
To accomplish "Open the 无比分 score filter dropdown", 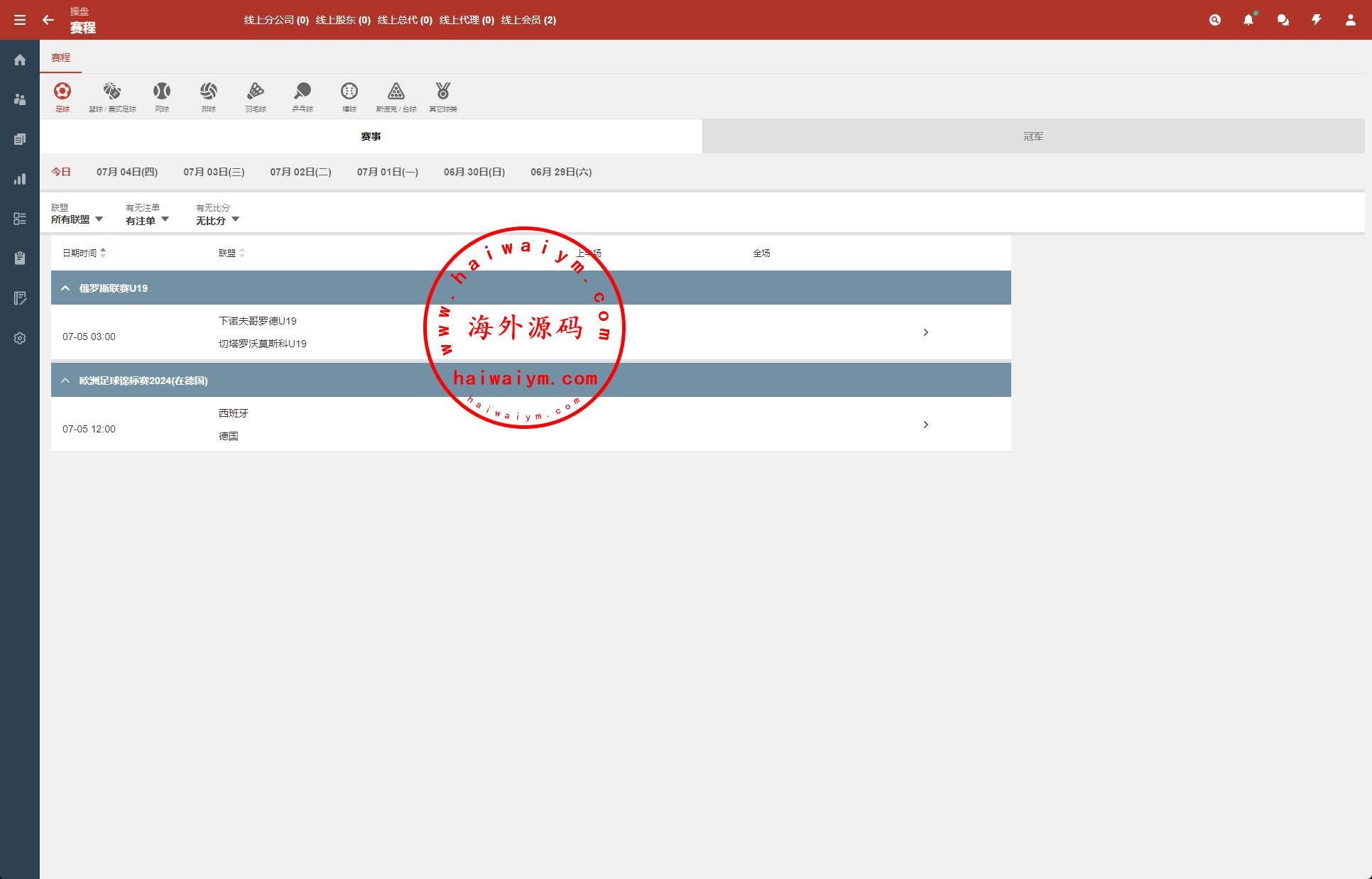I will click(217, 220).
